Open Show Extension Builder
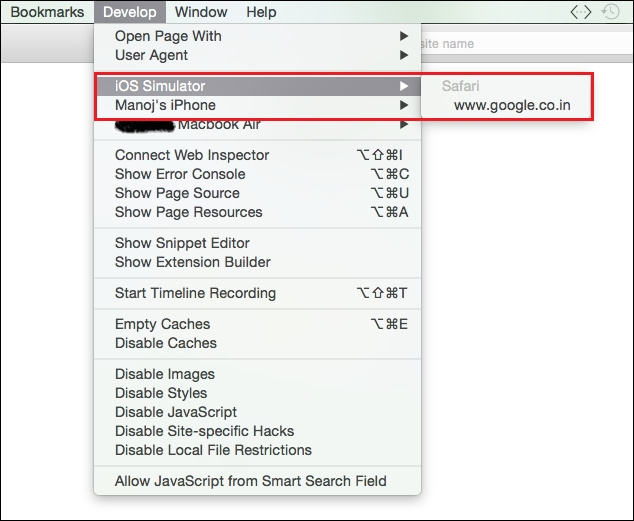The height and width of the screenshot is (521, 634). point(258,262)
